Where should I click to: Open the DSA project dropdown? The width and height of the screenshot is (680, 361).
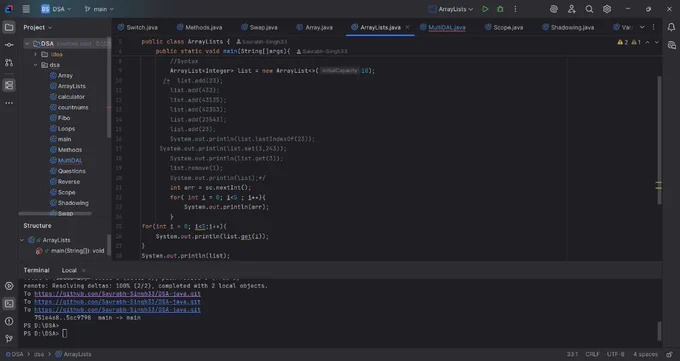point(56,9)
